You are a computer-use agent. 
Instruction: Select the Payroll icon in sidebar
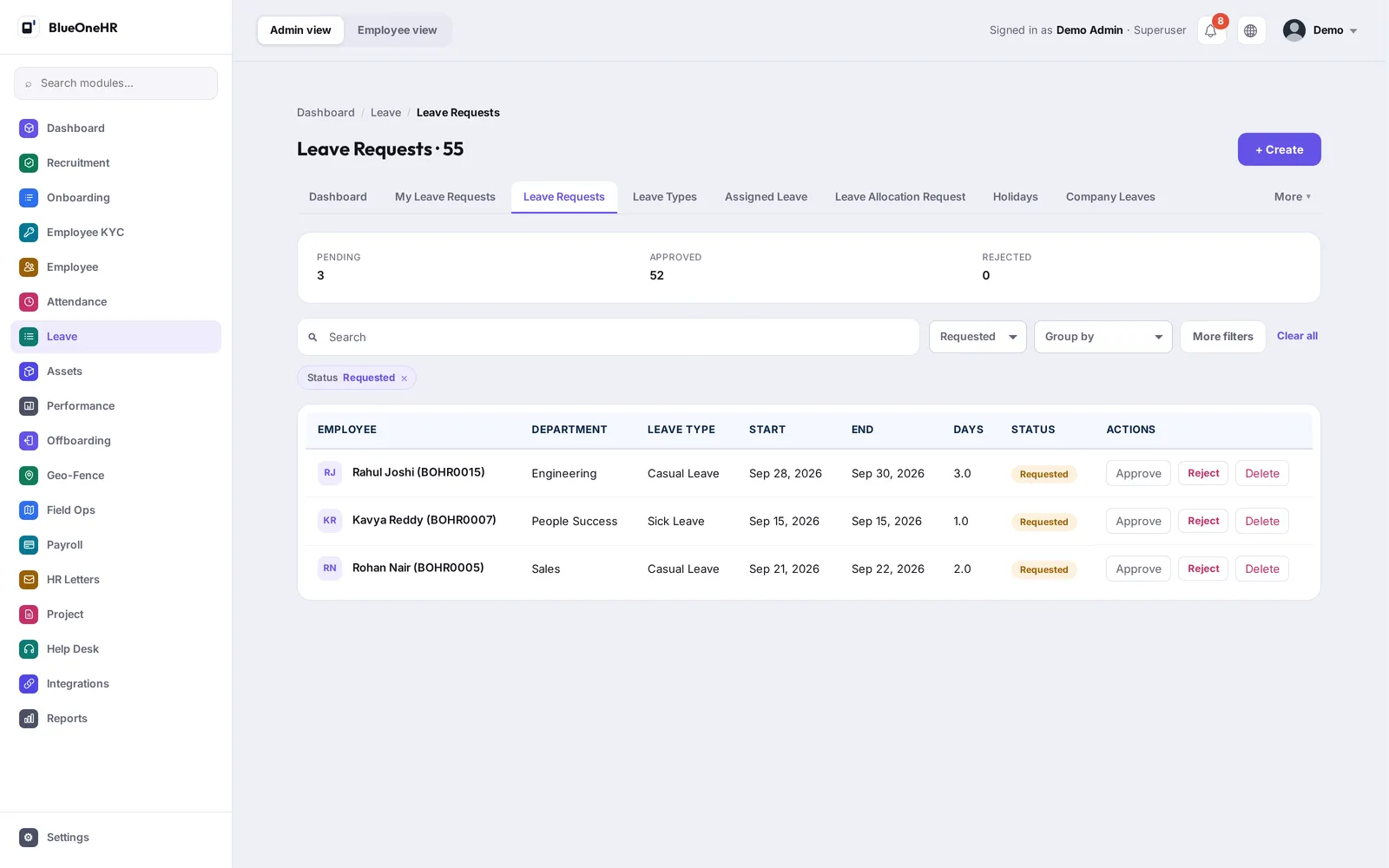click(29, 545)
